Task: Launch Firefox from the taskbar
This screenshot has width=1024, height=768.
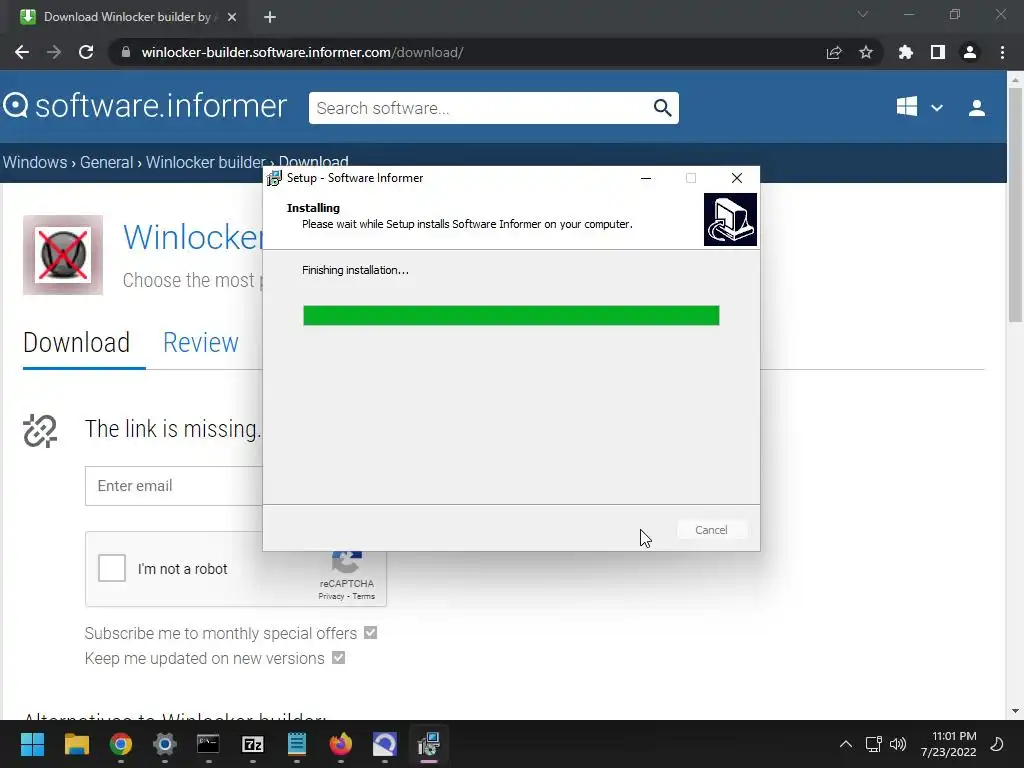Action: click(340, 744)
